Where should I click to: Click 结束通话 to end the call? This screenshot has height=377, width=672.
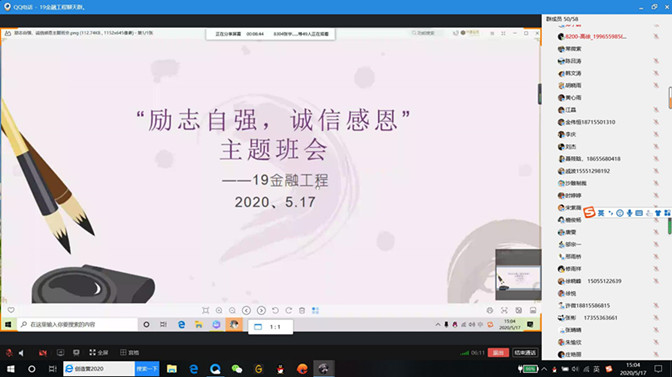click(525, 353)
